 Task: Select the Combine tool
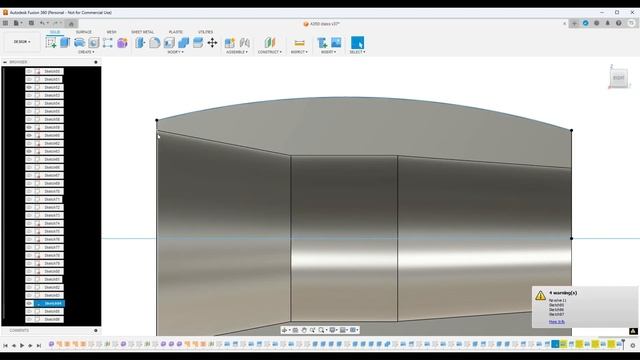click(x=184, y=42)
